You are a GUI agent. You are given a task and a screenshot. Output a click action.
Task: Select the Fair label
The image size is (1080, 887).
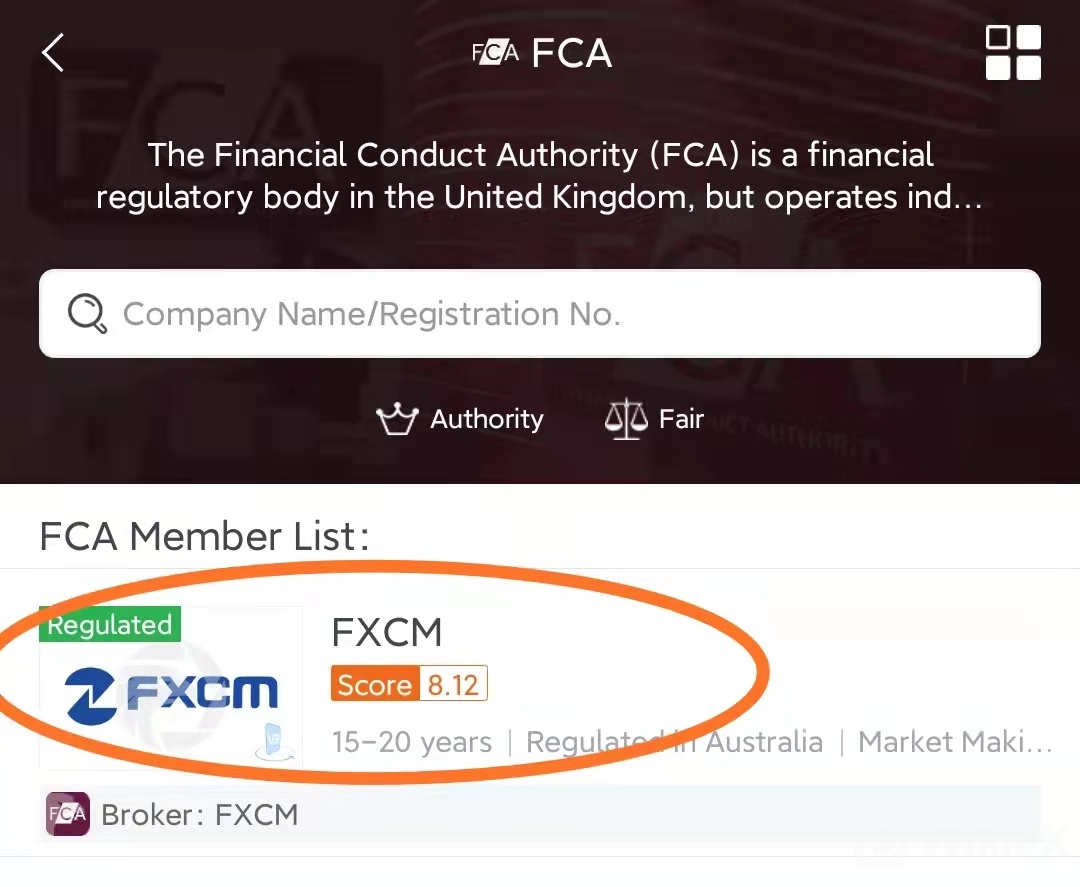pos(682,419)
